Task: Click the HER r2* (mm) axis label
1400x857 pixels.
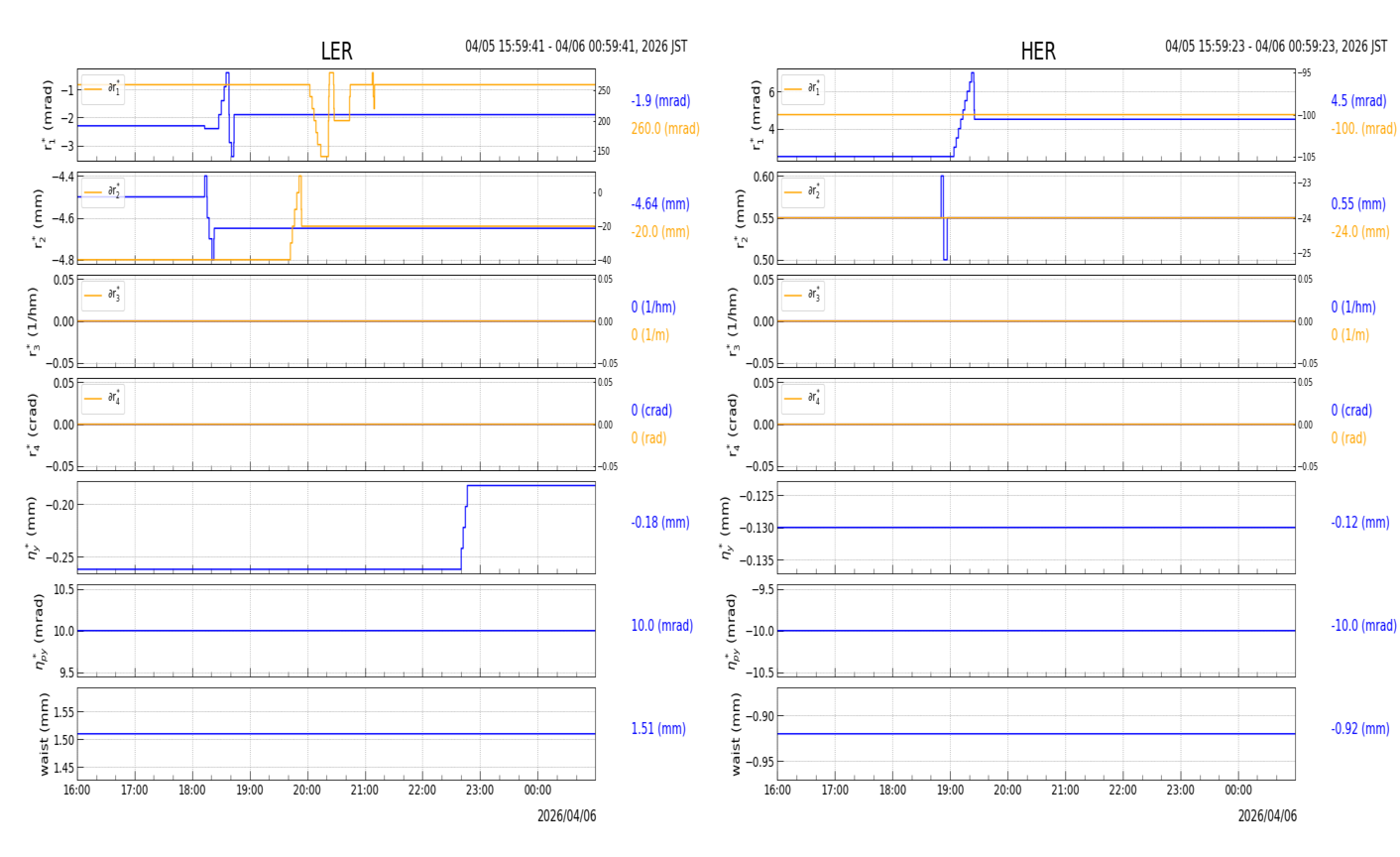Action: point(742,218)
